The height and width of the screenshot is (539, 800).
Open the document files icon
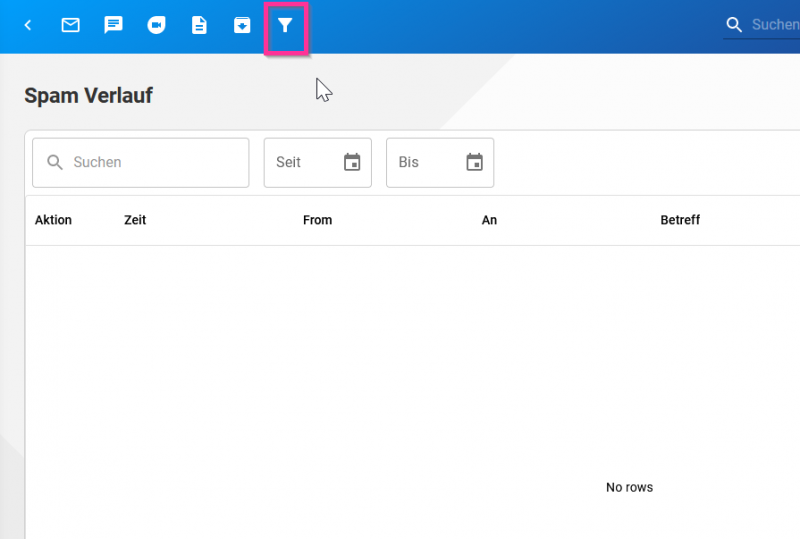point(199,25)
